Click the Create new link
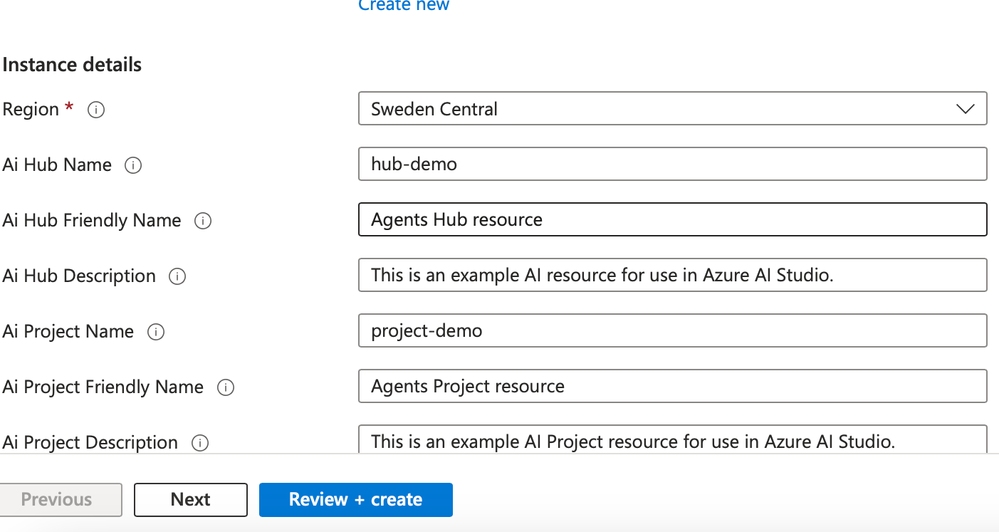This screenshot has width=999, height=532. tap(404, 6)
